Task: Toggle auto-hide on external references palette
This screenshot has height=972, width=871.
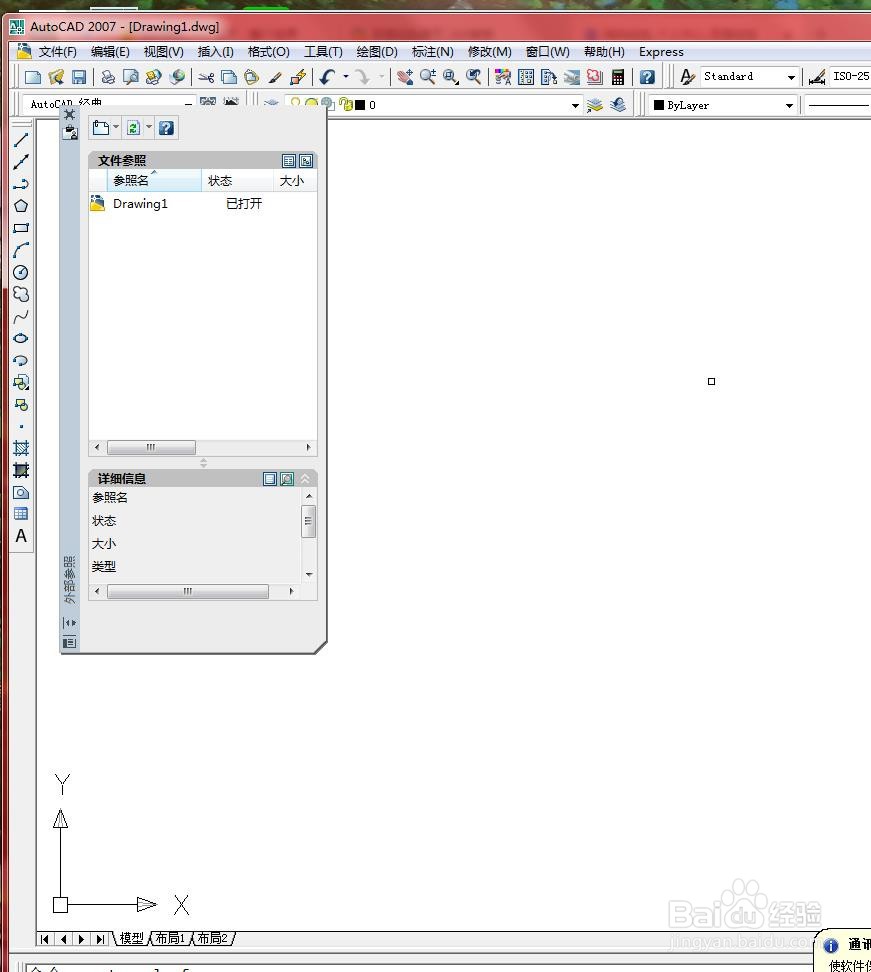Action: [69, 622]
